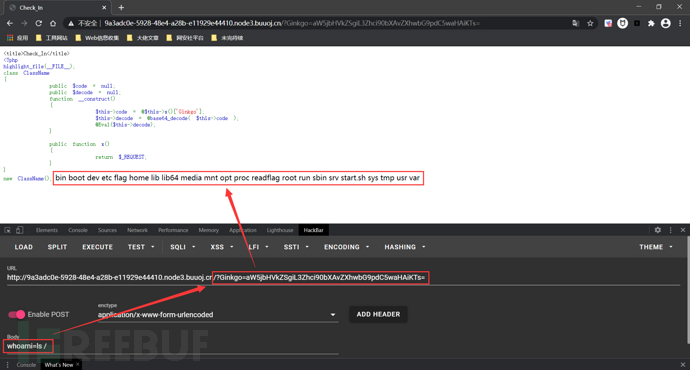Expand the SSTI dropdown
The image size is (690, 370).
click(x=296, y=247)
